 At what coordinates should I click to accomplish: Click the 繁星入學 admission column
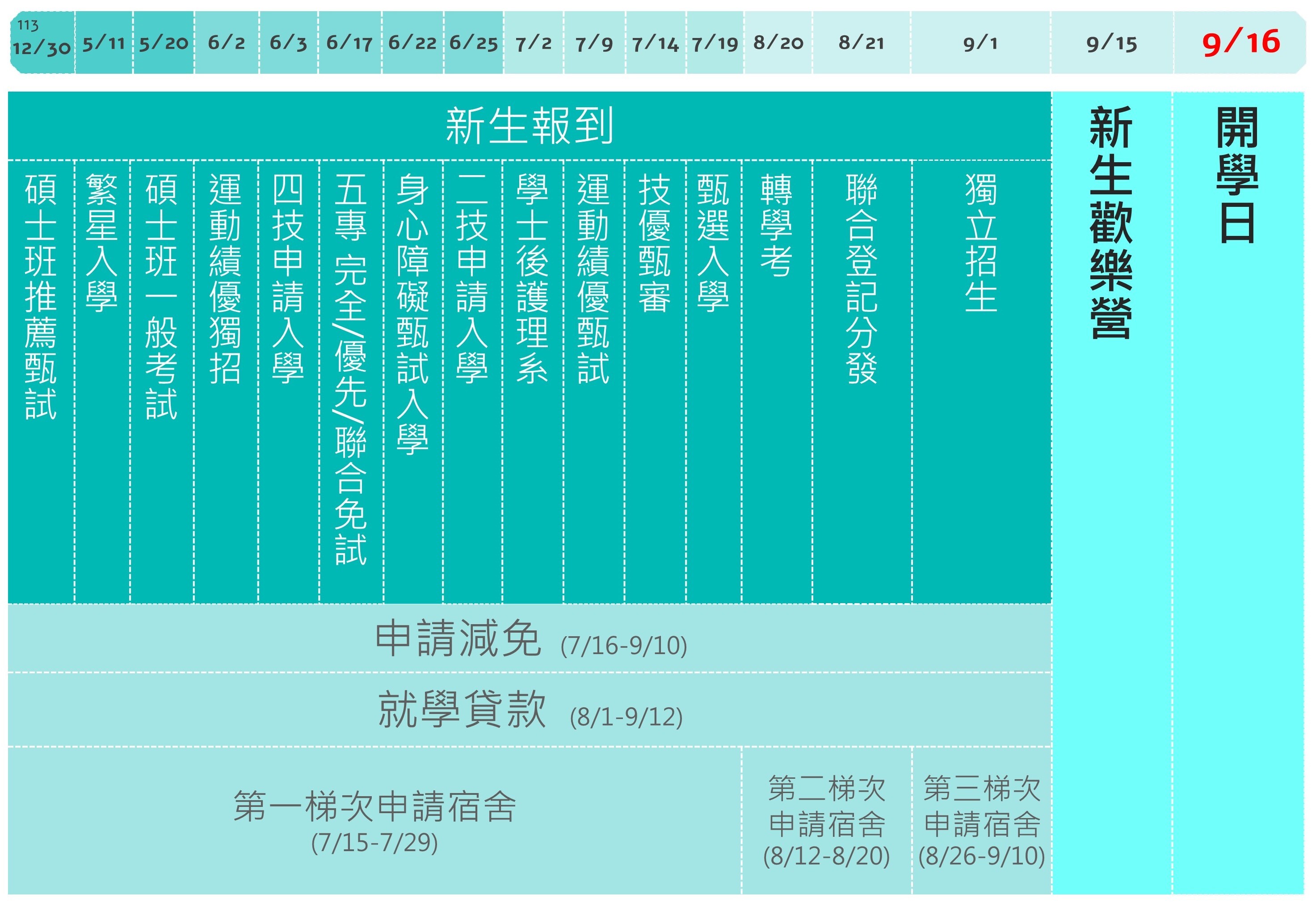101,257
